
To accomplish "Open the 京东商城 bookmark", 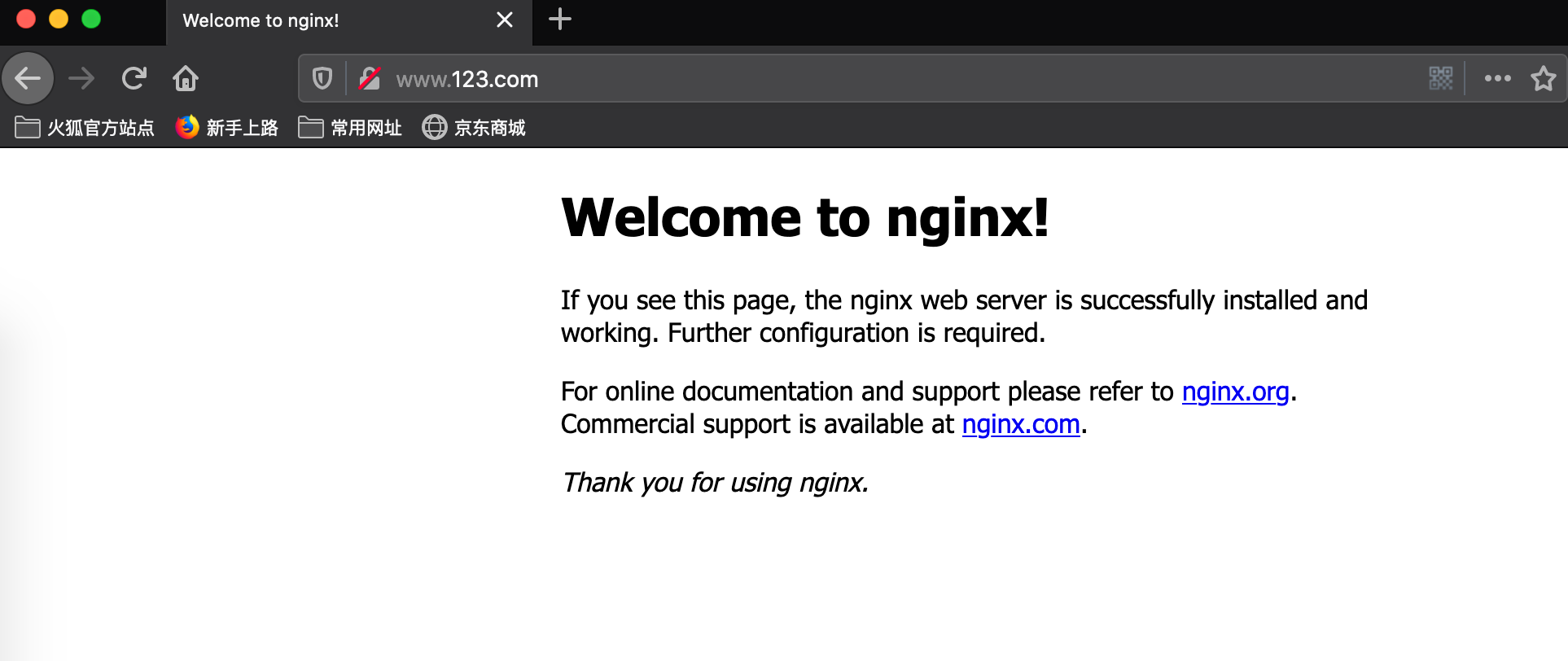I will [x=474, y=128].
